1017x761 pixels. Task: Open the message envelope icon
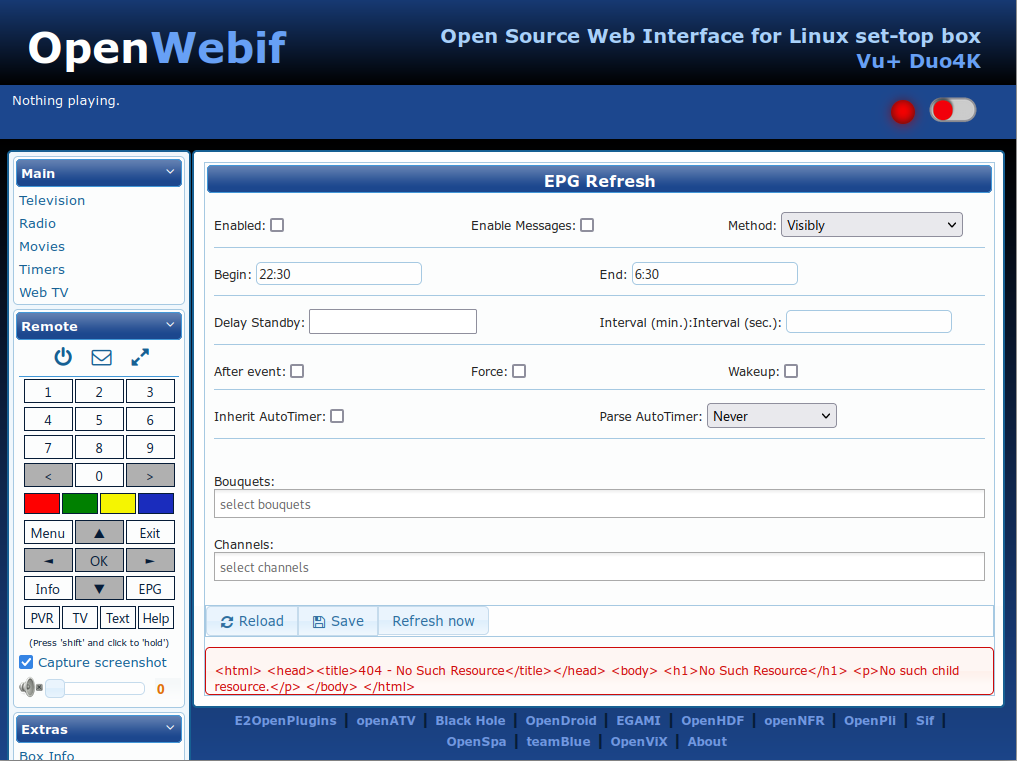click(100, 357)
